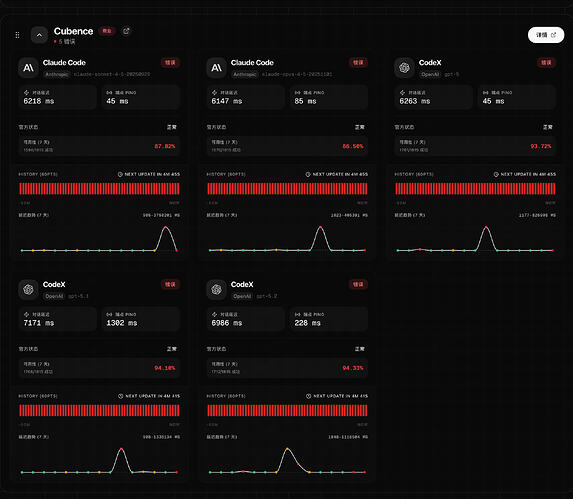Click the error badge on the 6147 ms Claude Code card
This screenshot has height=499, width=573.
(358, 63)
